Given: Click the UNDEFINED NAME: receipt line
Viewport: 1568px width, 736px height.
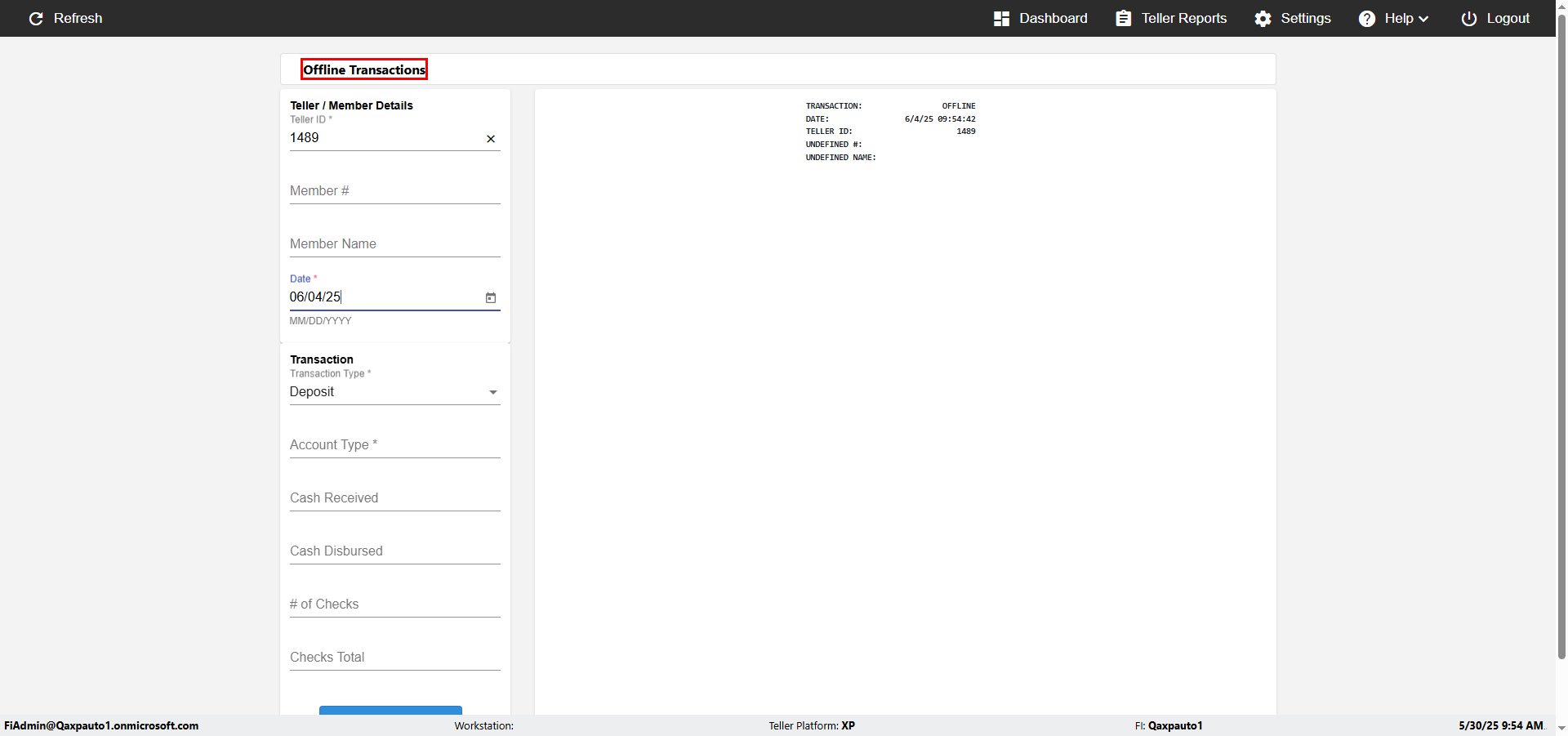Looking at the screenshot, I should [840, 158].
